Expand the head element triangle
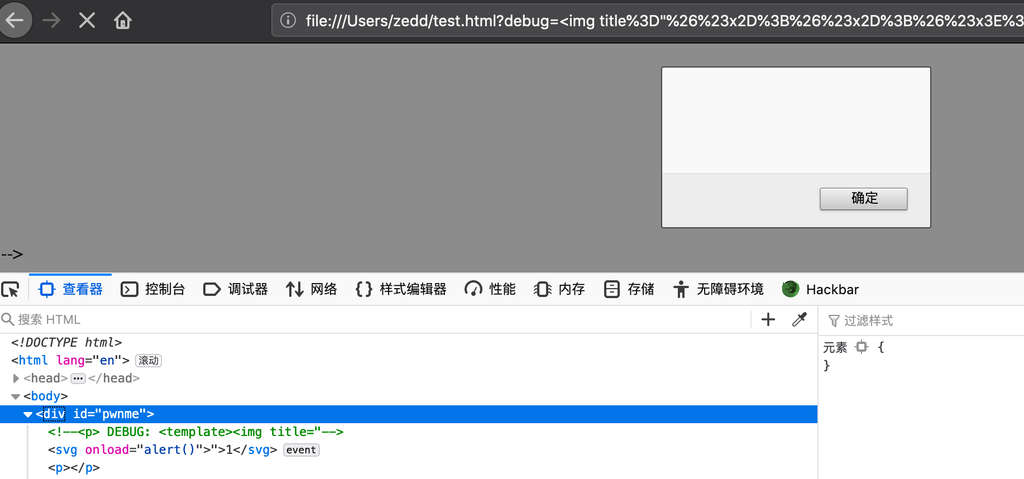 point(16,378)
